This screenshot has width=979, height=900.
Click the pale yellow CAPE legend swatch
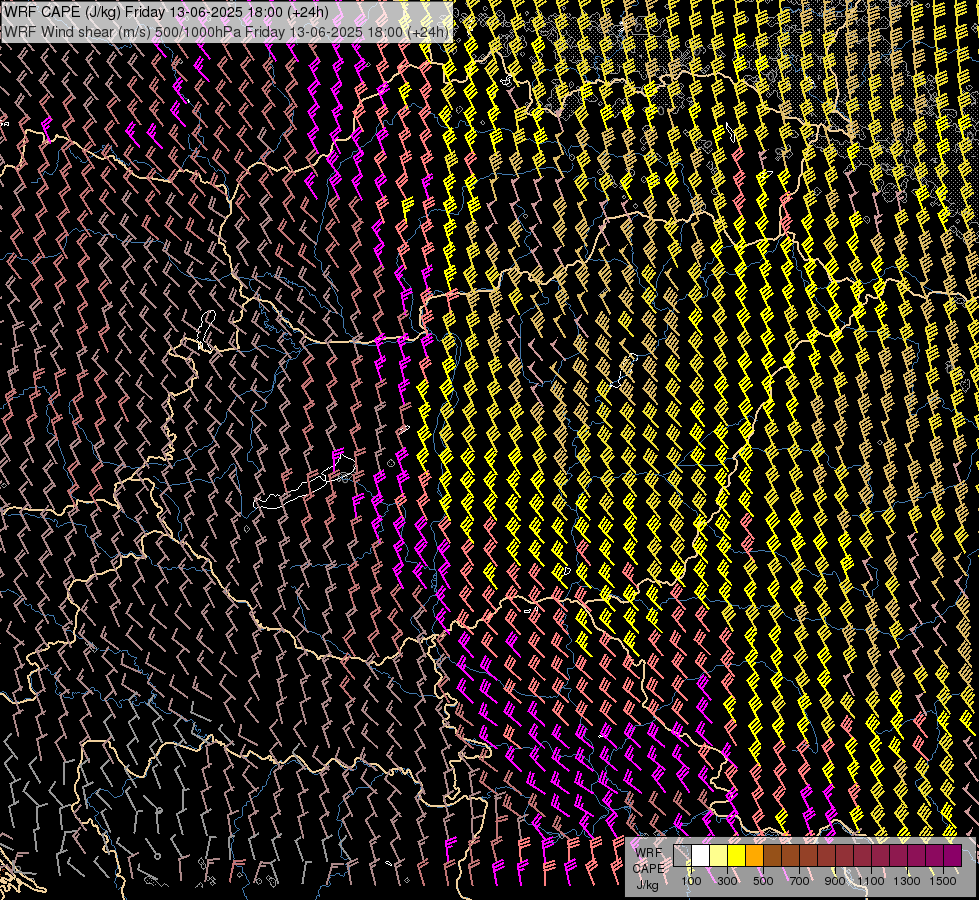click(x=718, y=856)
